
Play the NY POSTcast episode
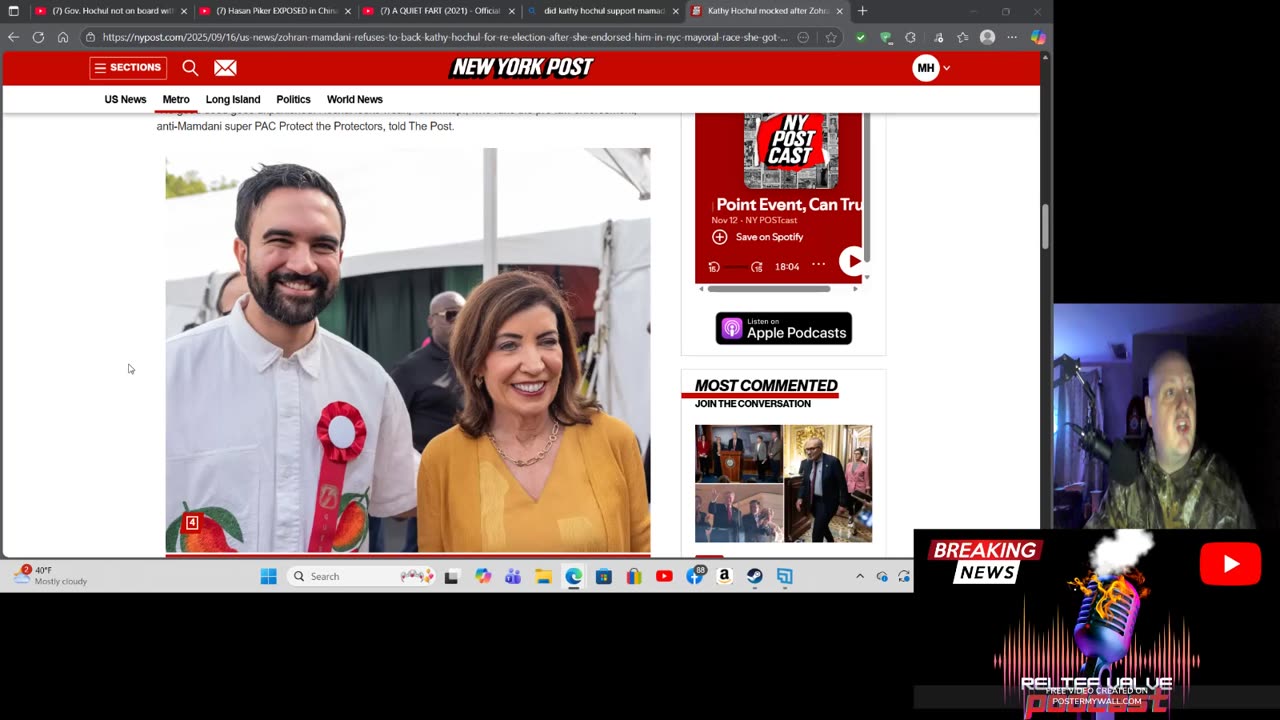point(852,261)
